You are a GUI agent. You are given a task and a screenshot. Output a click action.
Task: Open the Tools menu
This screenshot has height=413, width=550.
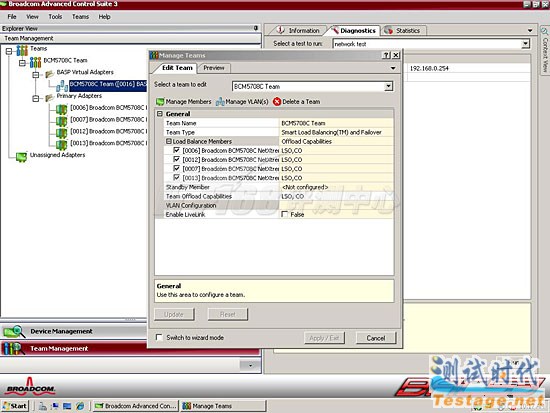(x=55, y=16)
